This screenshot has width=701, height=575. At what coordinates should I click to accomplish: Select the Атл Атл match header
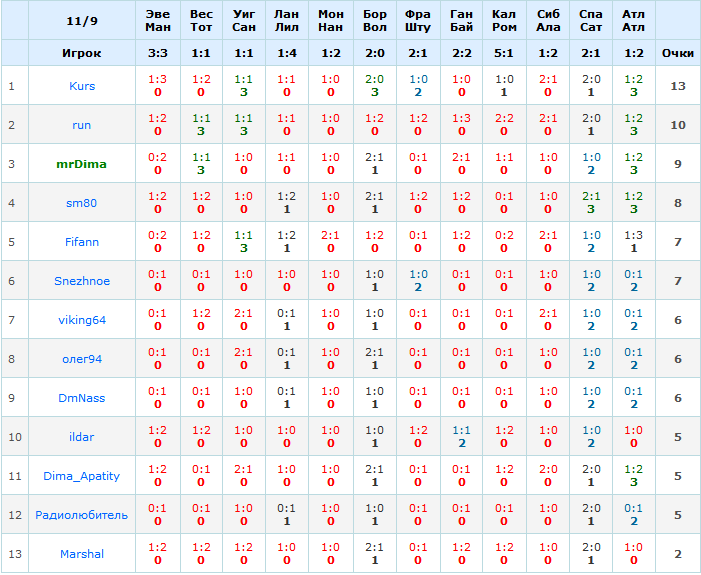pyautogui.click(x=633, y=21)
